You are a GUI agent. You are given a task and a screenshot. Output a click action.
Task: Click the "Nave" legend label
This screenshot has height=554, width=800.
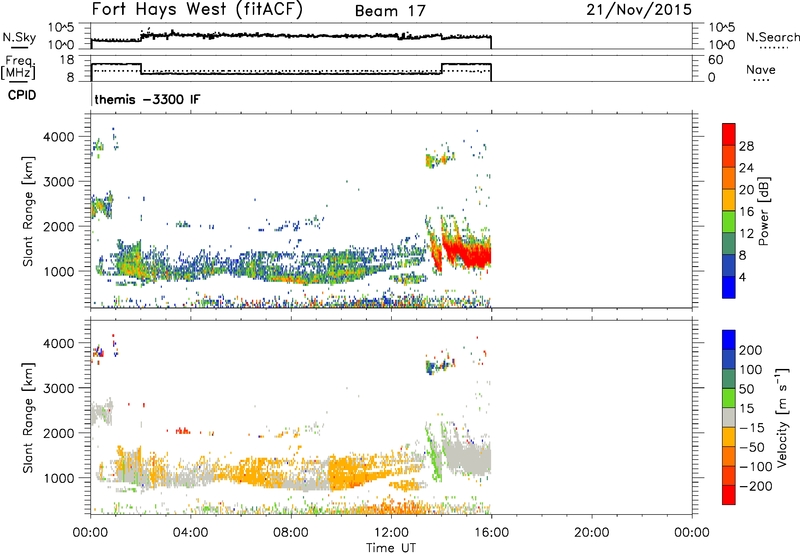click(x=760, y=69)
